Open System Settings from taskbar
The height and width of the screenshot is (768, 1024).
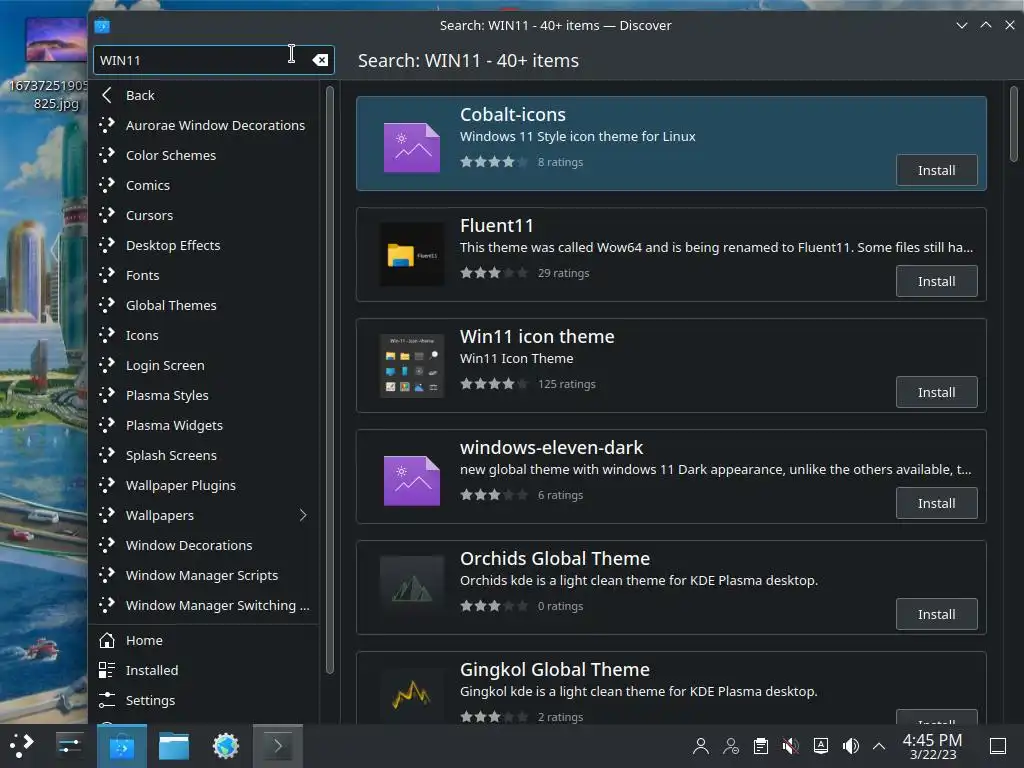69,745
